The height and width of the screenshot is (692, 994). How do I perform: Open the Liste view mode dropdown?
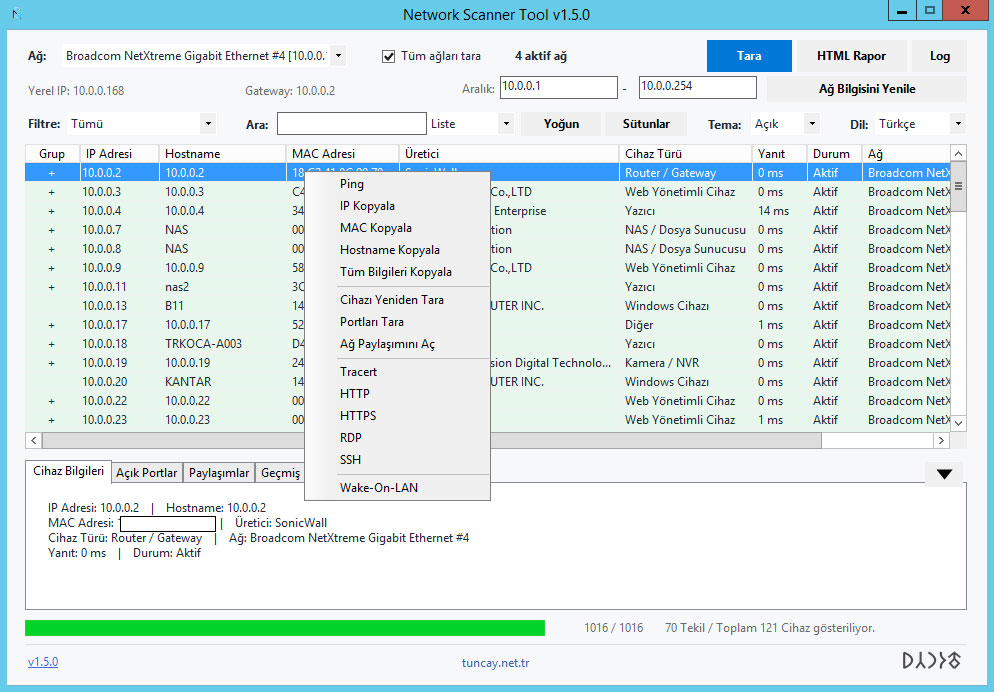pos(506,124)
